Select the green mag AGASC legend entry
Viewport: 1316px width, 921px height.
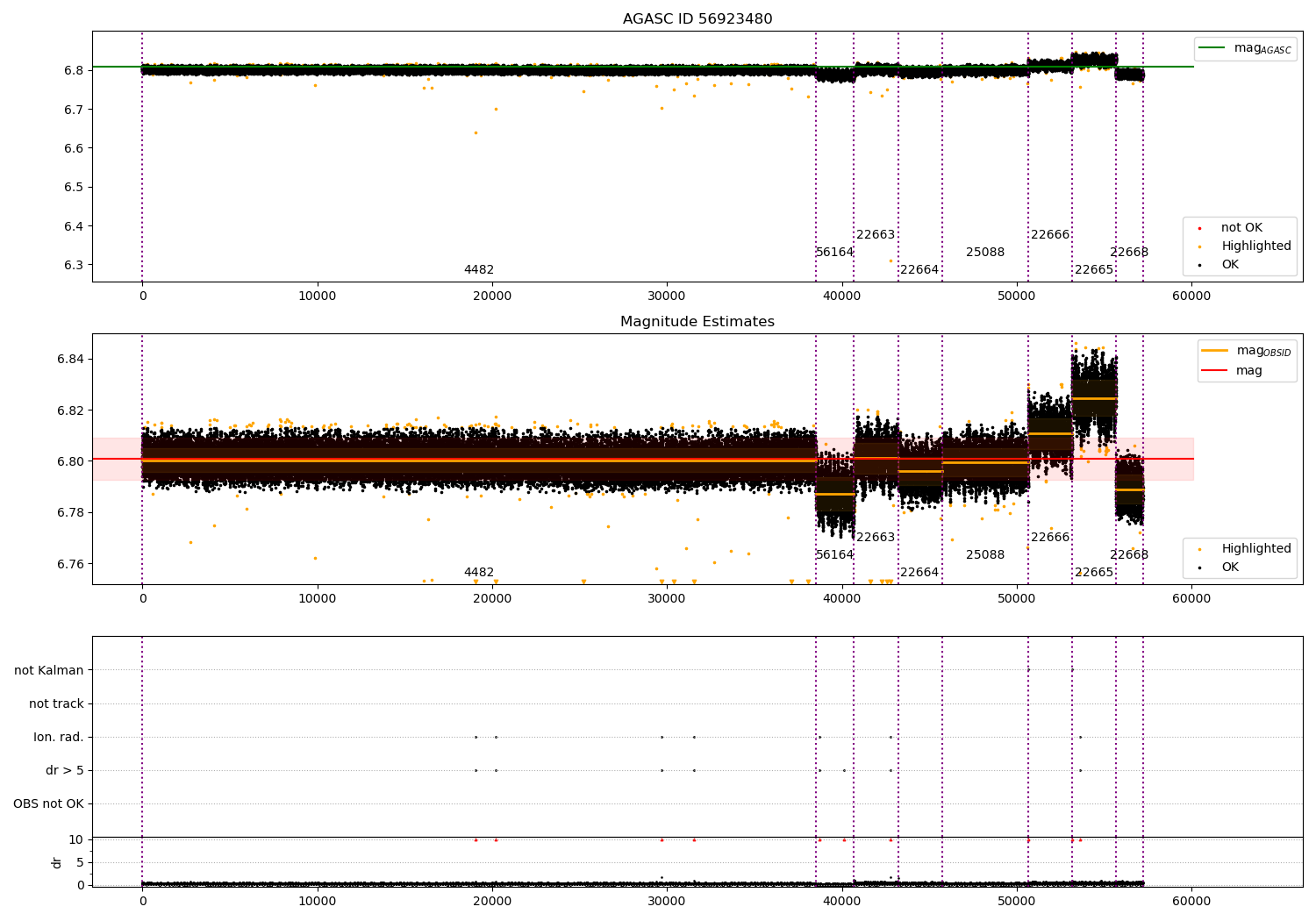1245,48
